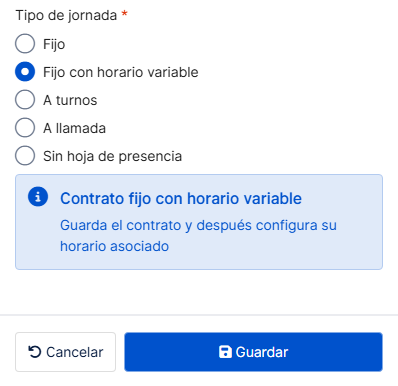Select the Fijo radio button
This screenshot has width=398, height=386.
(25, 44)
